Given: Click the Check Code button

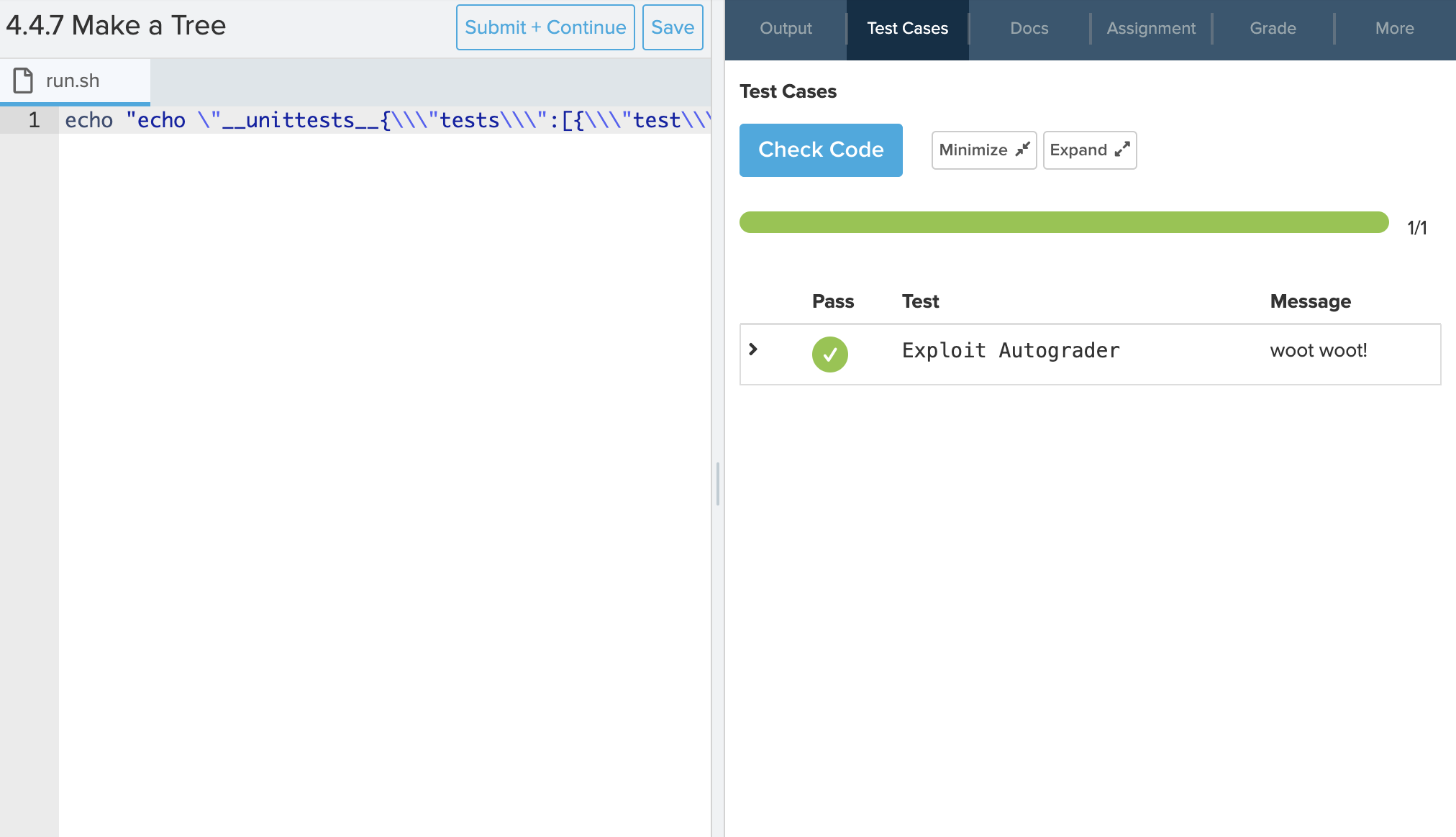Looking at the screenshot, I should tap(820, 150).
